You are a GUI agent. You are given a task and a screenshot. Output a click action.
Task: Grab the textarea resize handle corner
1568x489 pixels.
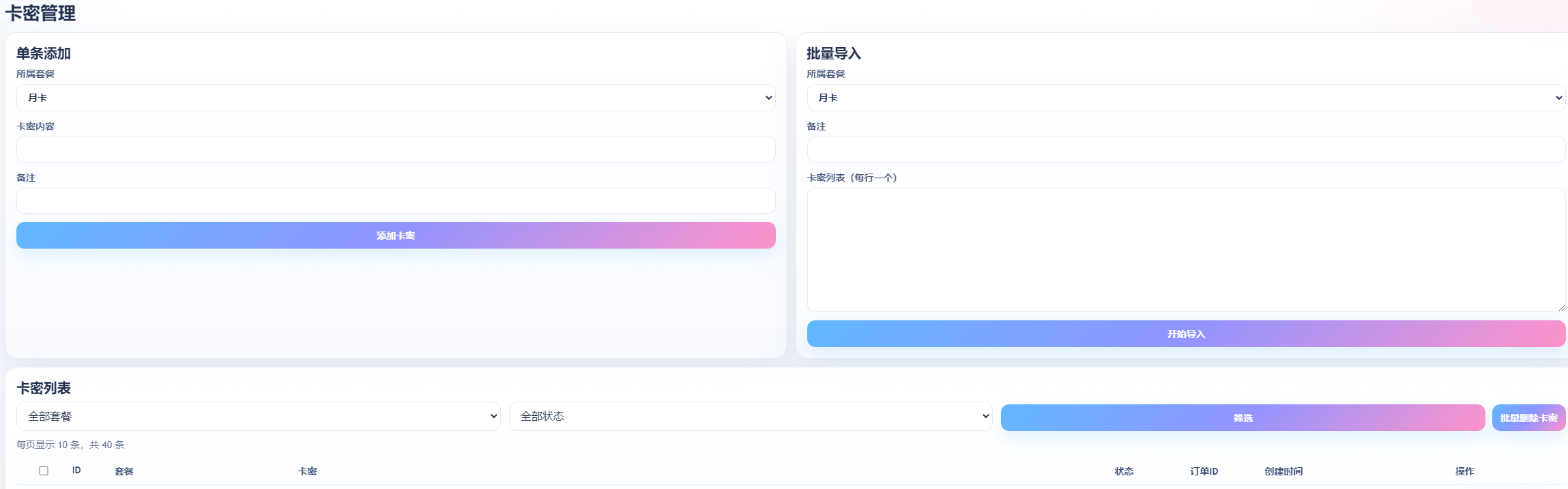pos(1561,308)
